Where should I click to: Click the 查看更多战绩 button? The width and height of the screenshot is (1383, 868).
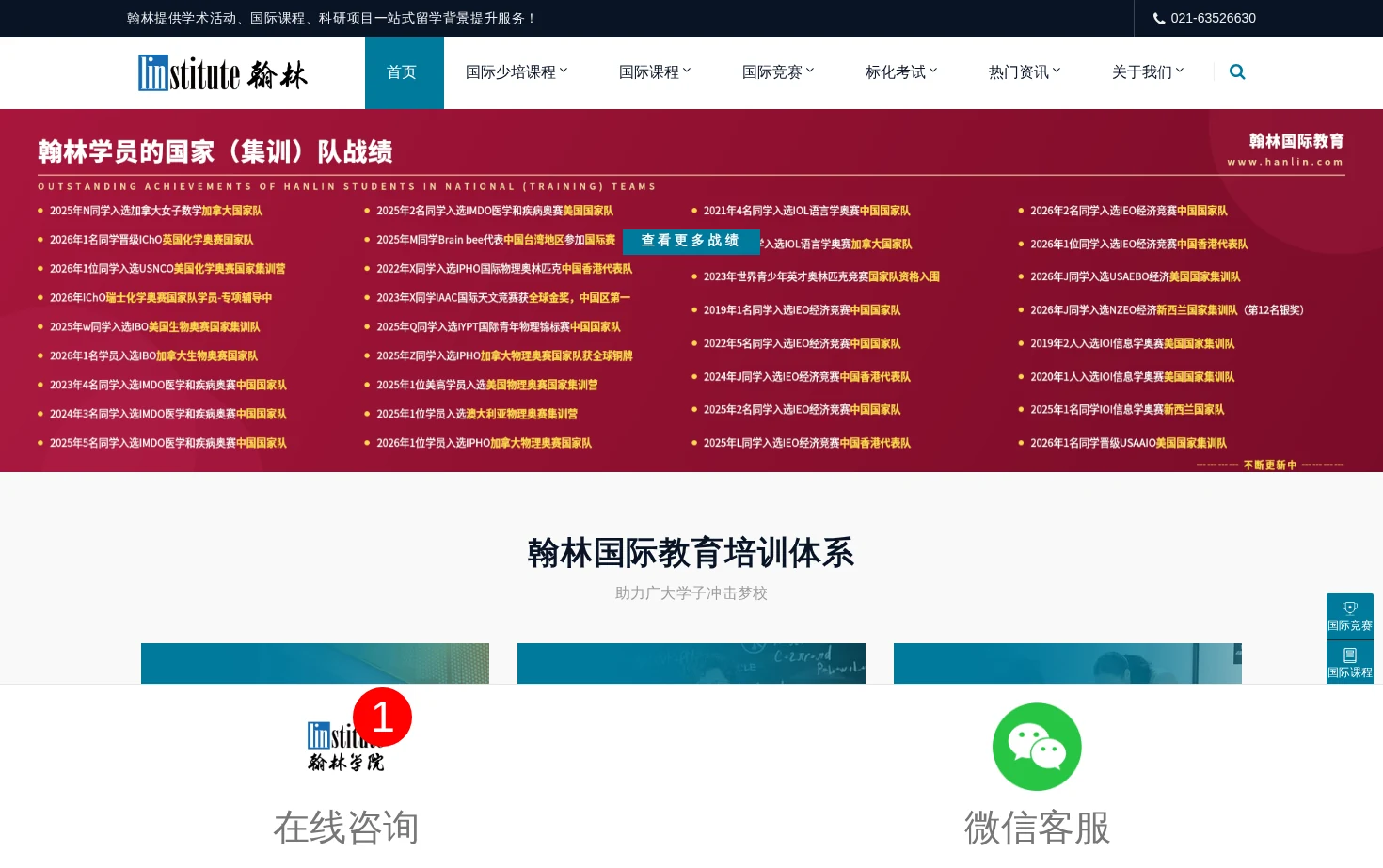[691, 241]
